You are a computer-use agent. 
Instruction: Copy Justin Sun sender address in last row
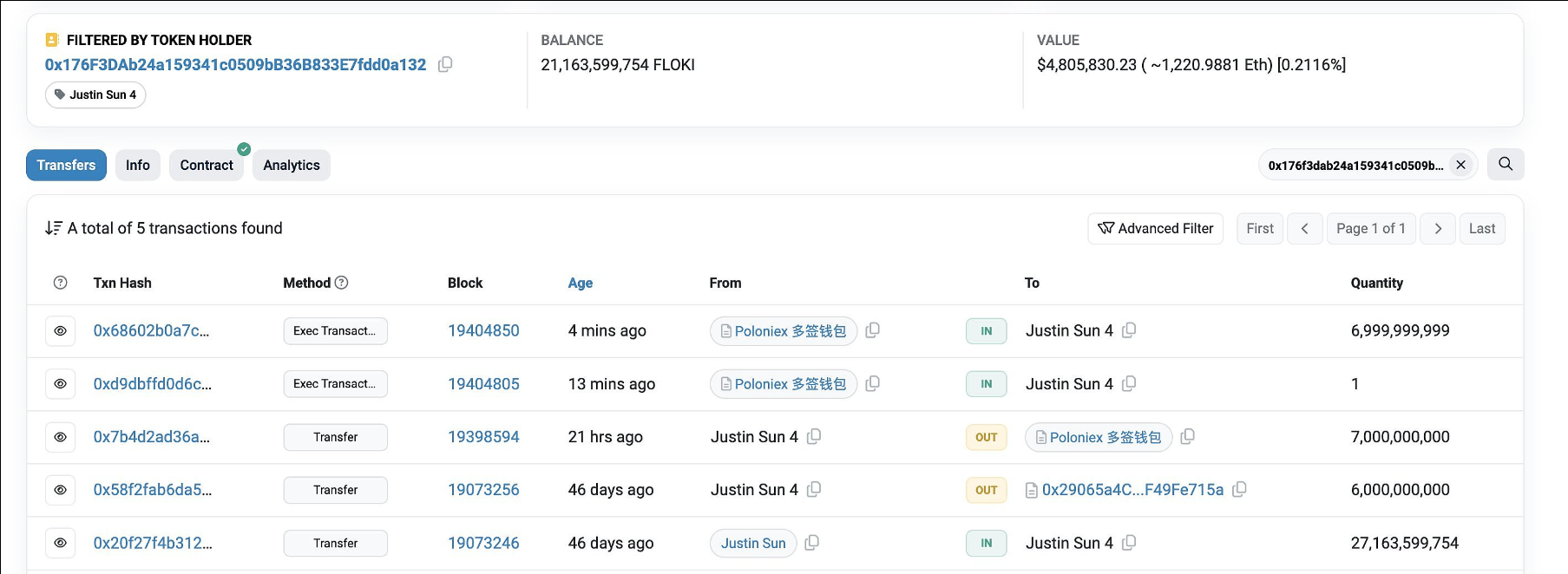point(812,543)
